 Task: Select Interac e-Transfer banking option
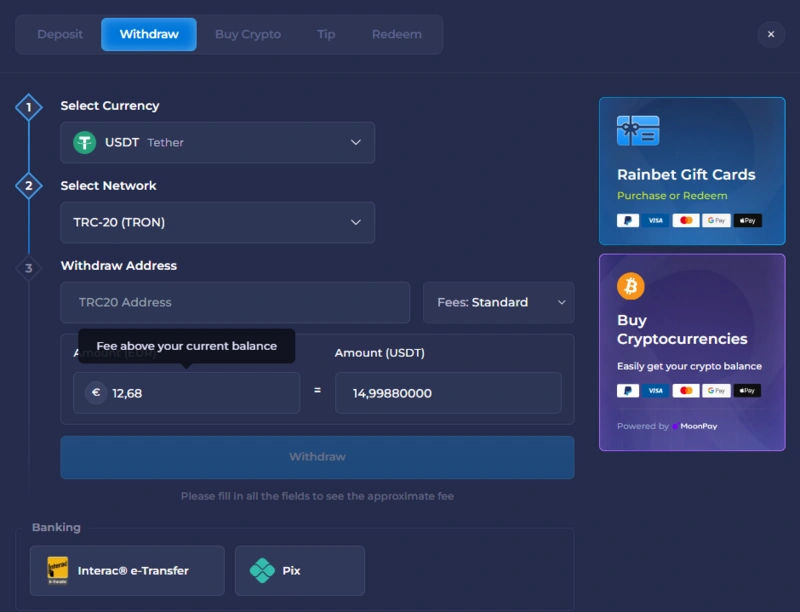point(127,571)
